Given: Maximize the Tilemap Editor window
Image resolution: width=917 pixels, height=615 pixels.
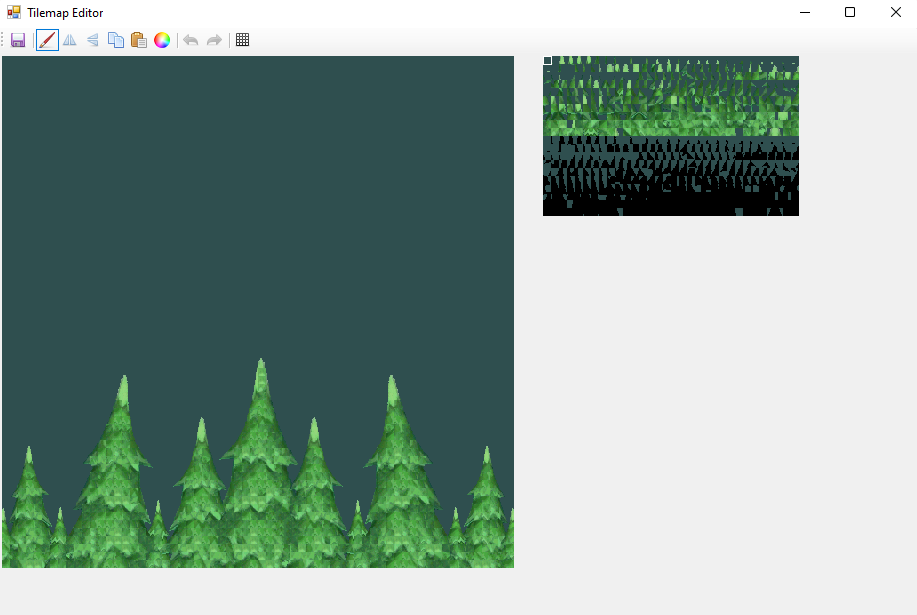Looking at the screenshot, I should (850, 12).
